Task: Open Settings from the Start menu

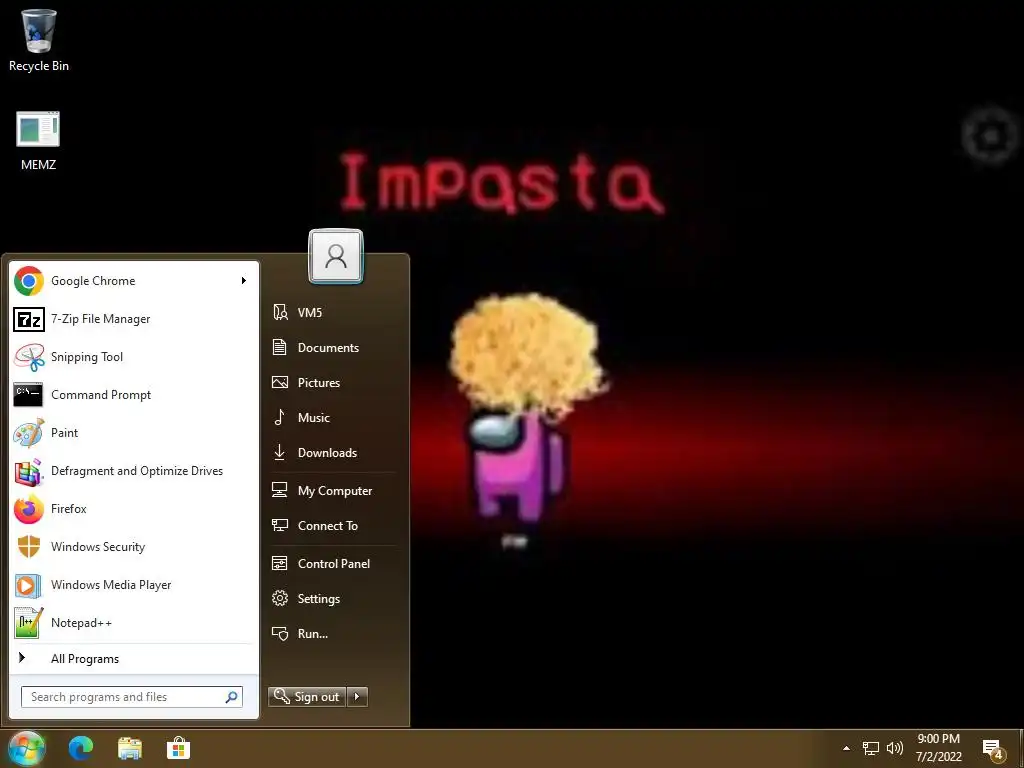Action: (332, 598)
